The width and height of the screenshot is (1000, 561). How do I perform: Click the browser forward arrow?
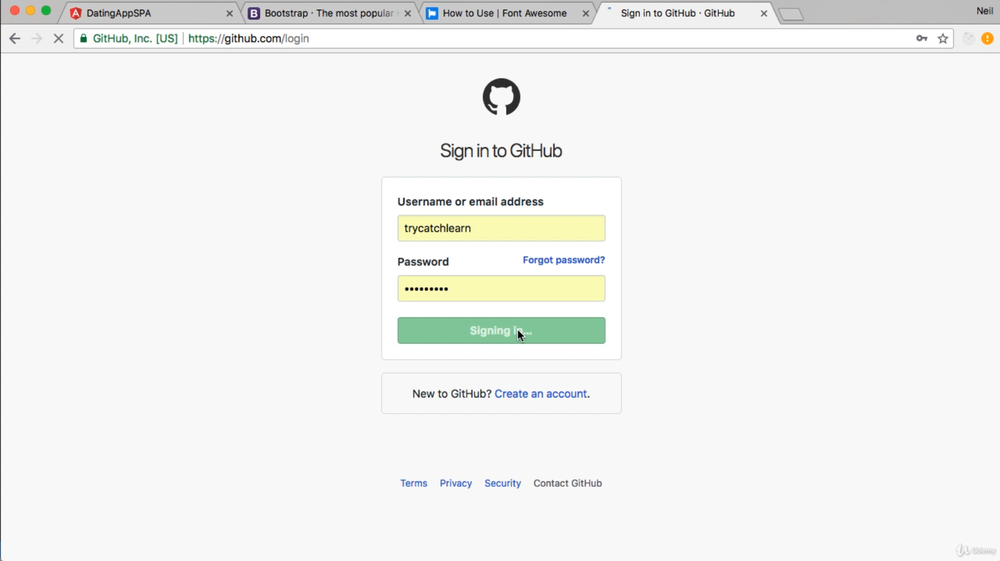pyautogui.click(x=36, y=38)
